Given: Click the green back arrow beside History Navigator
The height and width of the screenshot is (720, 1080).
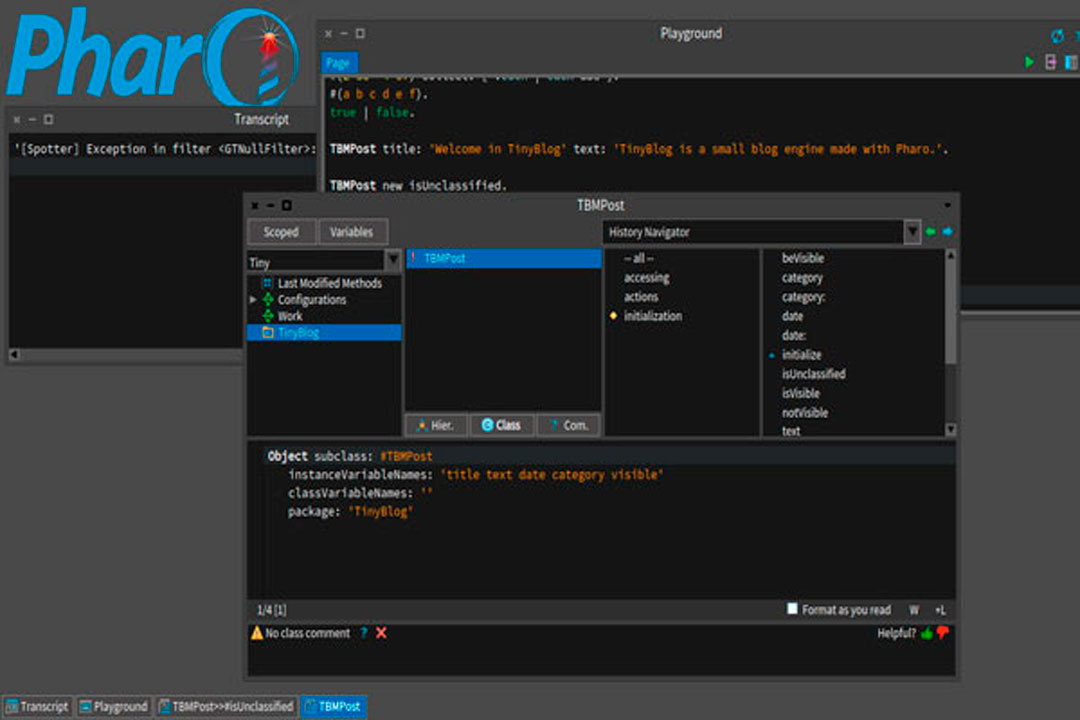Looking at the screenshot, I should [x=931, y=232].
